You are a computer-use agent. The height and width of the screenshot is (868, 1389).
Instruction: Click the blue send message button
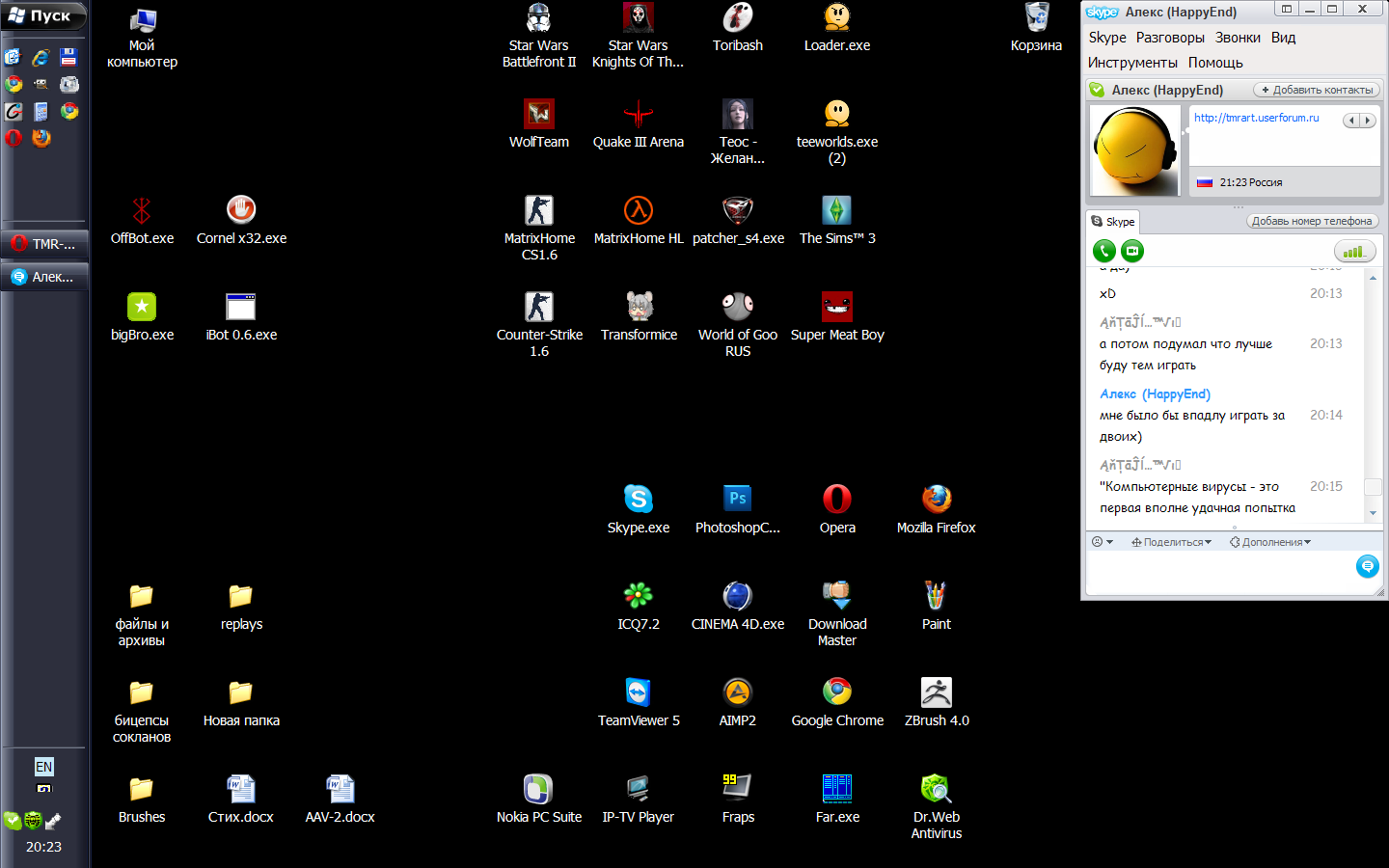[1367, 566]
